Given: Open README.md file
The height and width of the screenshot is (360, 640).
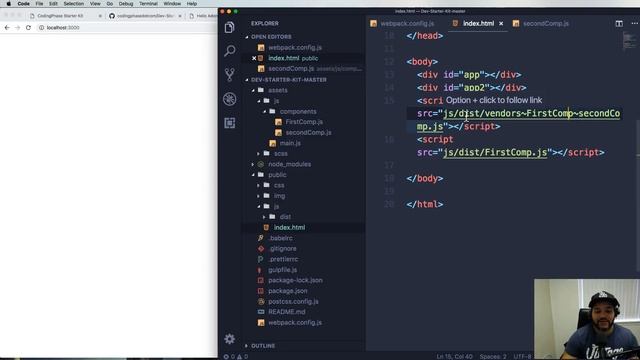Looking at the screenshot, I should (287, 312).
